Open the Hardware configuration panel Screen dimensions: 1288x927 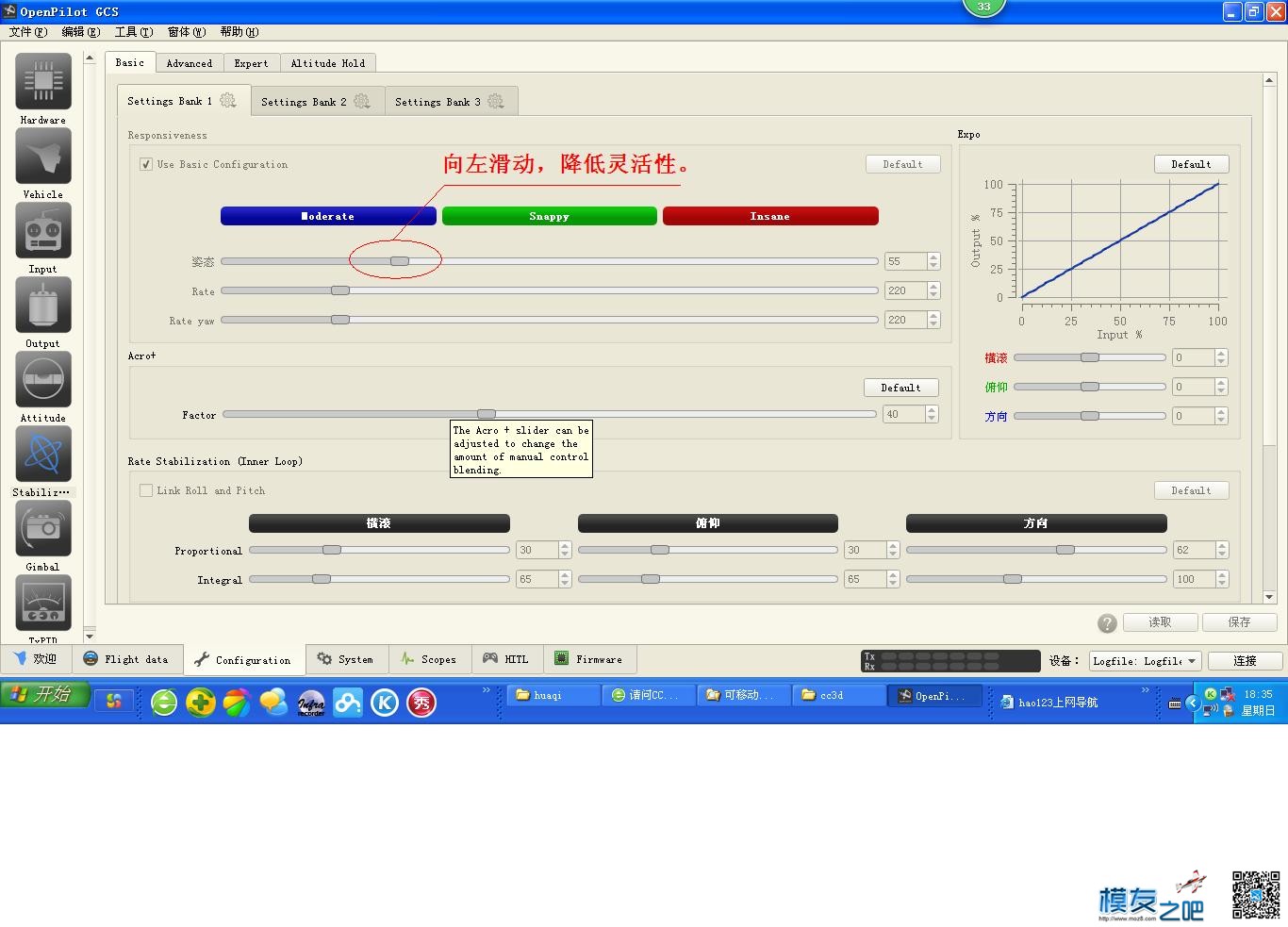point(43,82)
